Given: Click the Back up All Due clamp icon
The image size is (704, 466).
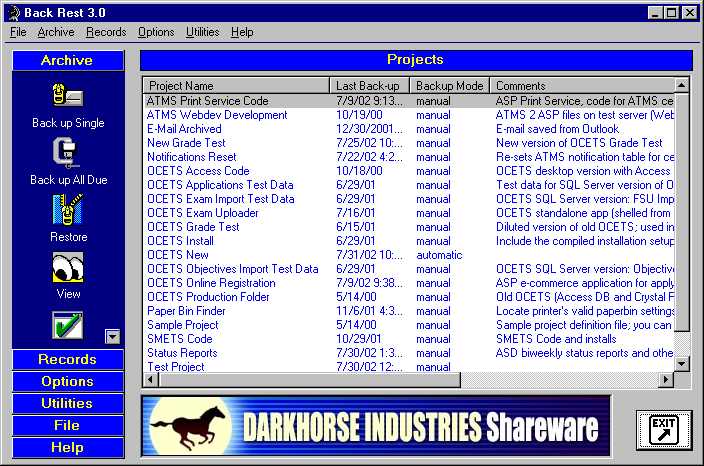Looking at the screenshot, I should [66, 152].
